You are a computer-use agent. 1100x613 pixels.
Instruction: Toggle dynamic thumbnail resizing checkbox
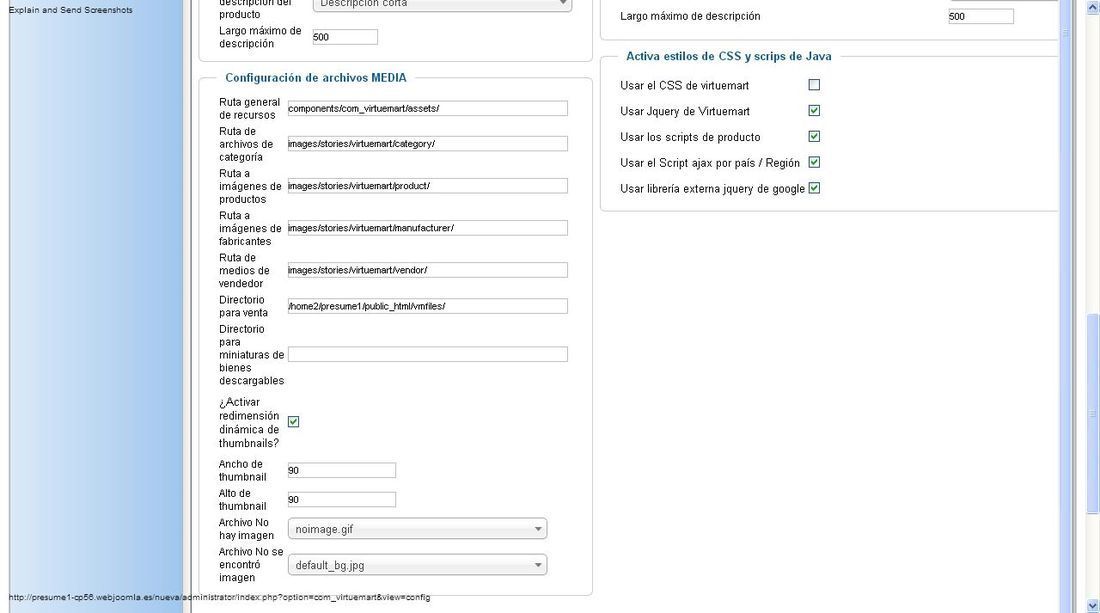coord(293,422)
